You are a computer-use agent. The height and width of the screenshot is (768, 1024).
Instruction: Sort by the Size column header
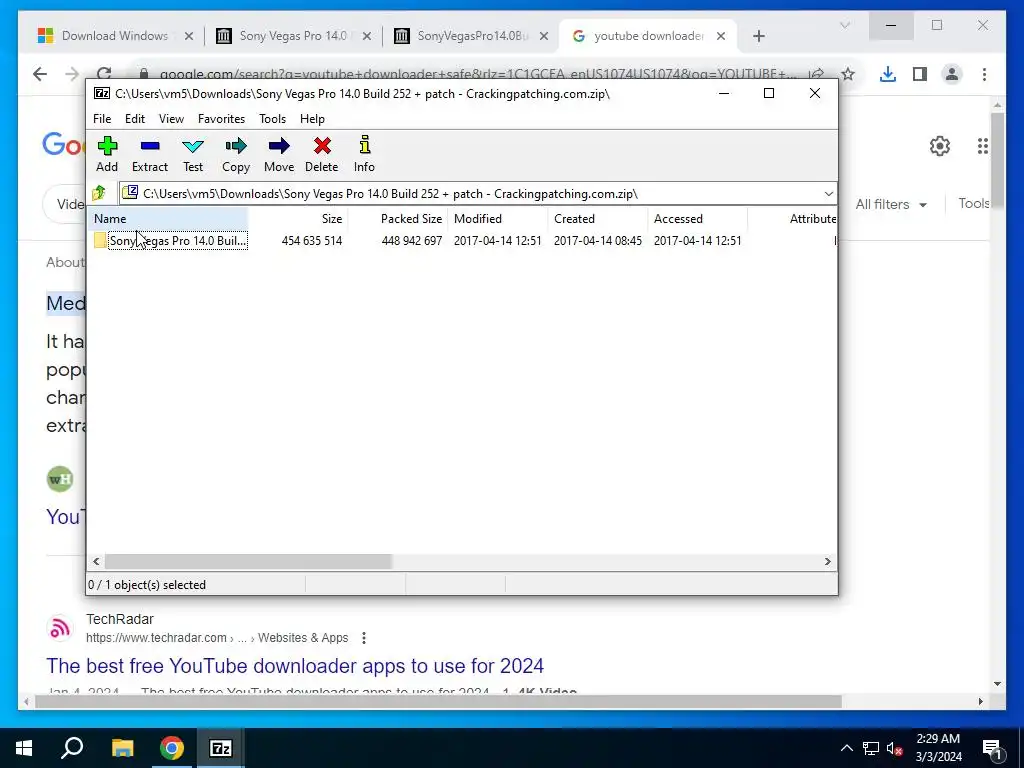coord(298,219)
